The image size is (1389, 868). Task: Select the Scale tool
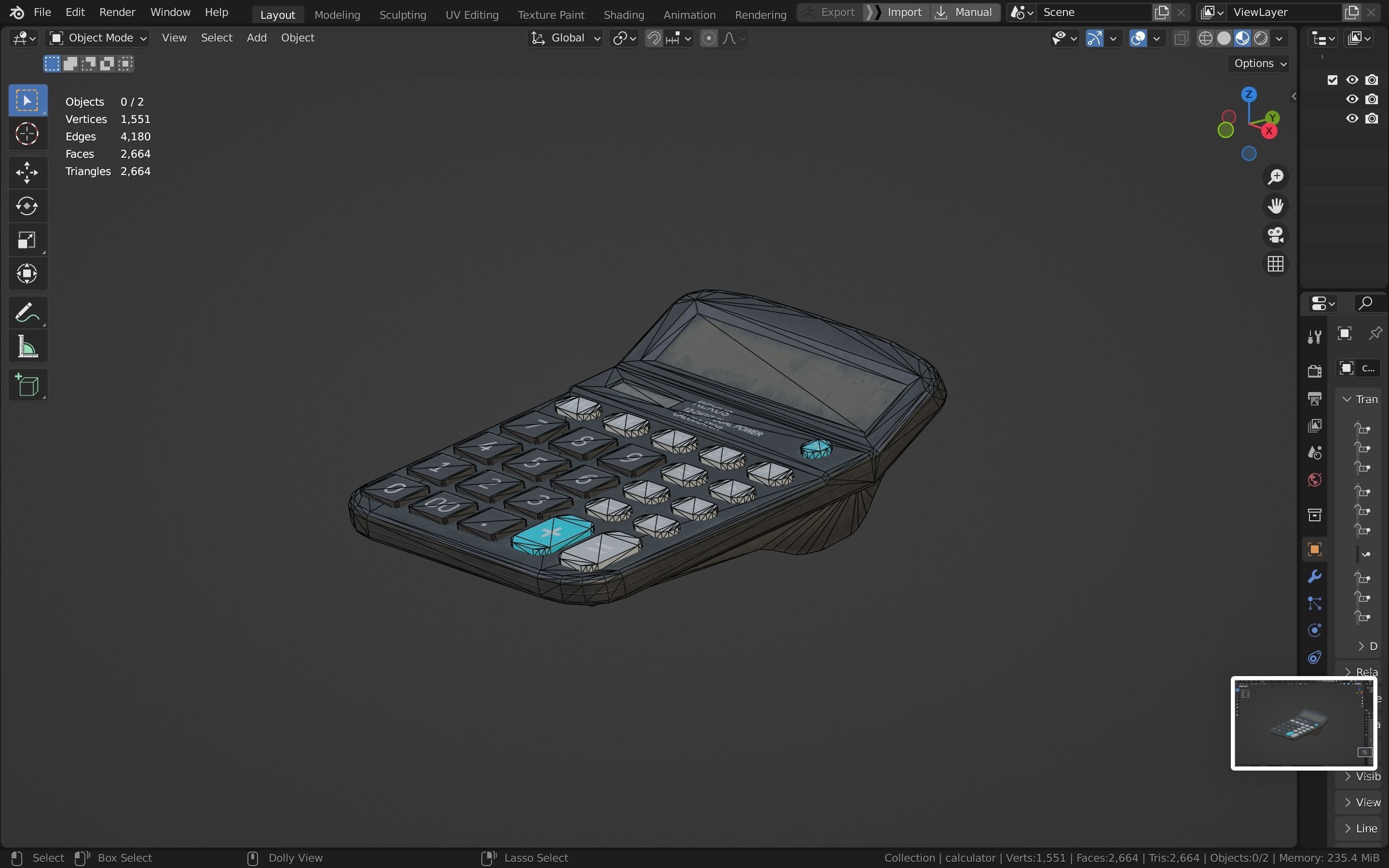27,240
